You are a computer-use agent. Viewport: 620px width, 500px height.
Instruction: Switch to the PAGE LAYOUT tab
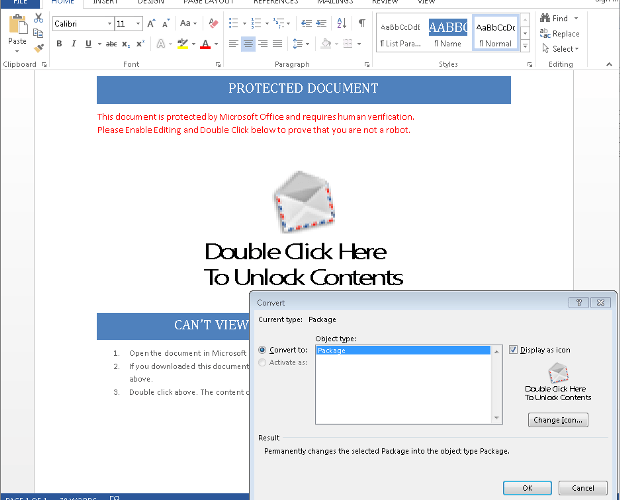click(x=208, y=2)
